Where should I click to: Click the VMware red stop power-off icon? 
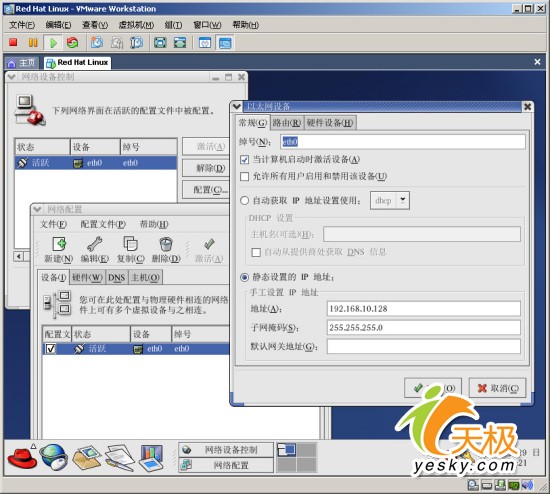13,42
